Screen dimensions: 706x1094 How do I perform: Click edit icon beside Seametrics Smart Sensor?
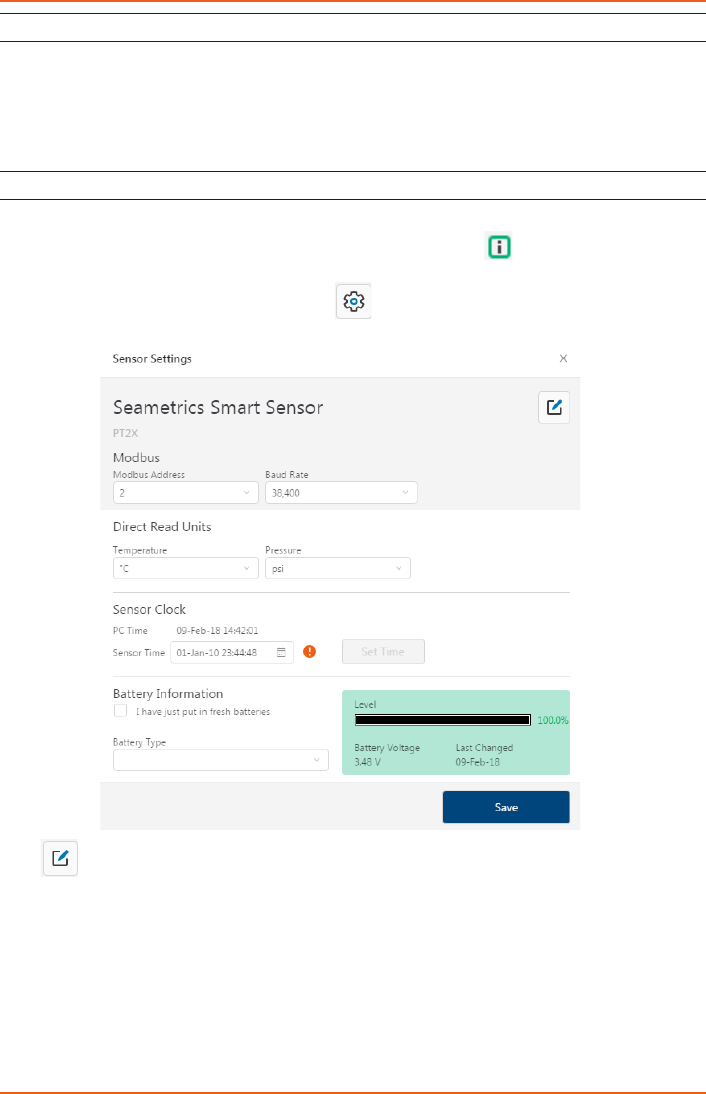(x=554, y=407)
